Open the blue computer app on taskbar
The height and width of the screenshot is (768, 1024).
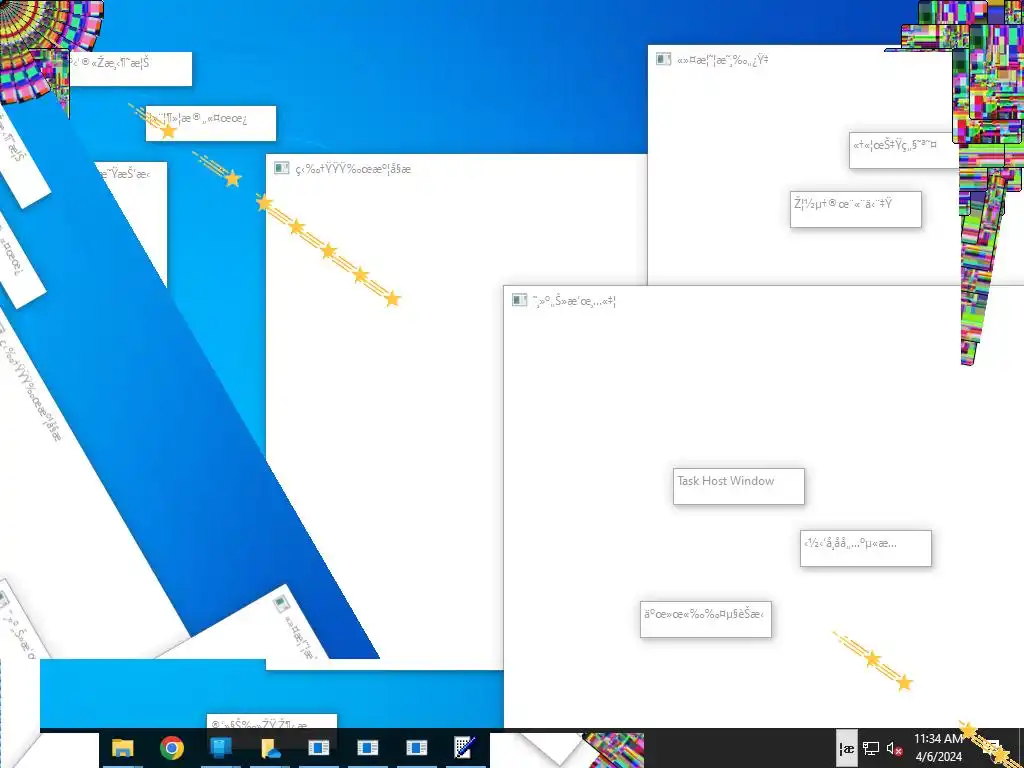click(x=220, y=748)
